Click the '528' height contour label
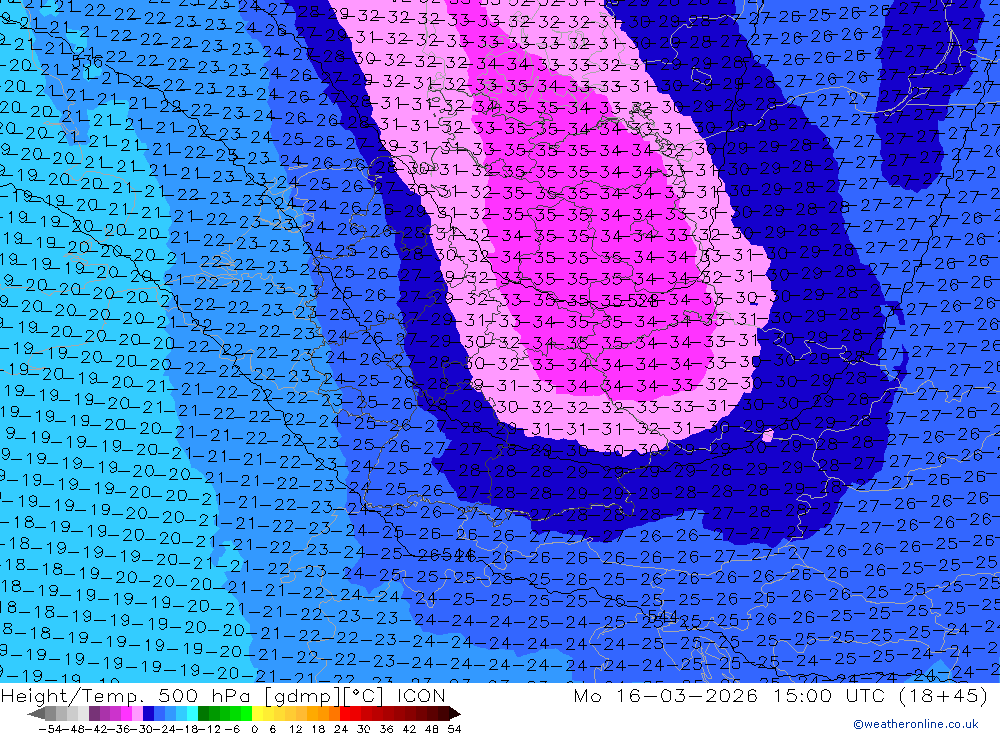 (642, 299)
